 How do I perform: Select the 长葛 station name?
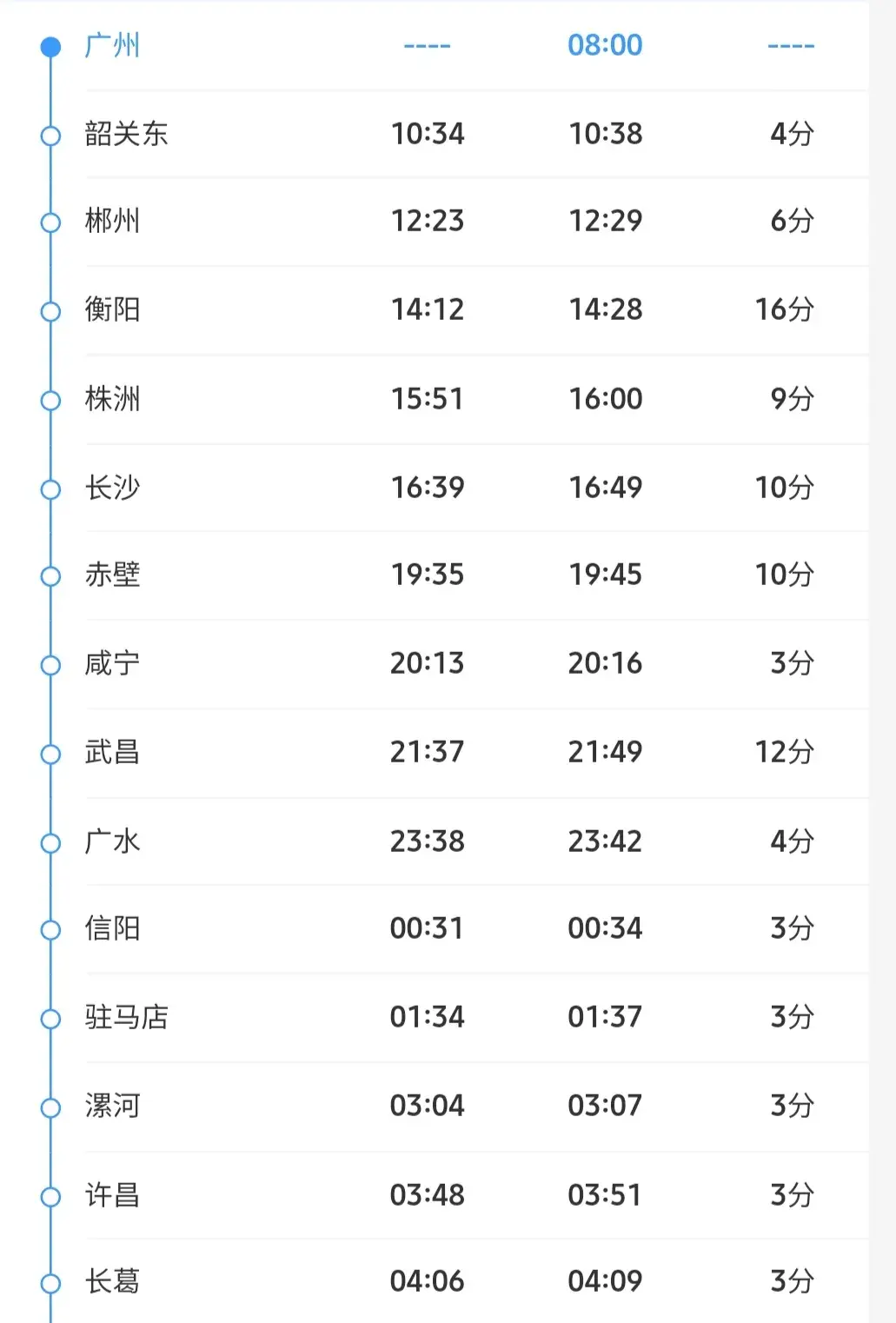pos(112,1281)
